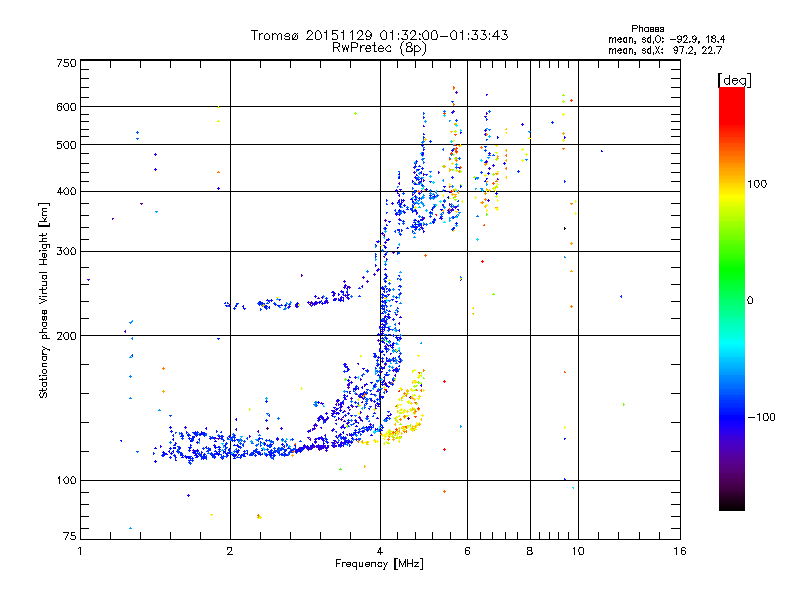
Task: Click the x-axis '8' tick label
Action: coord(530,551)
